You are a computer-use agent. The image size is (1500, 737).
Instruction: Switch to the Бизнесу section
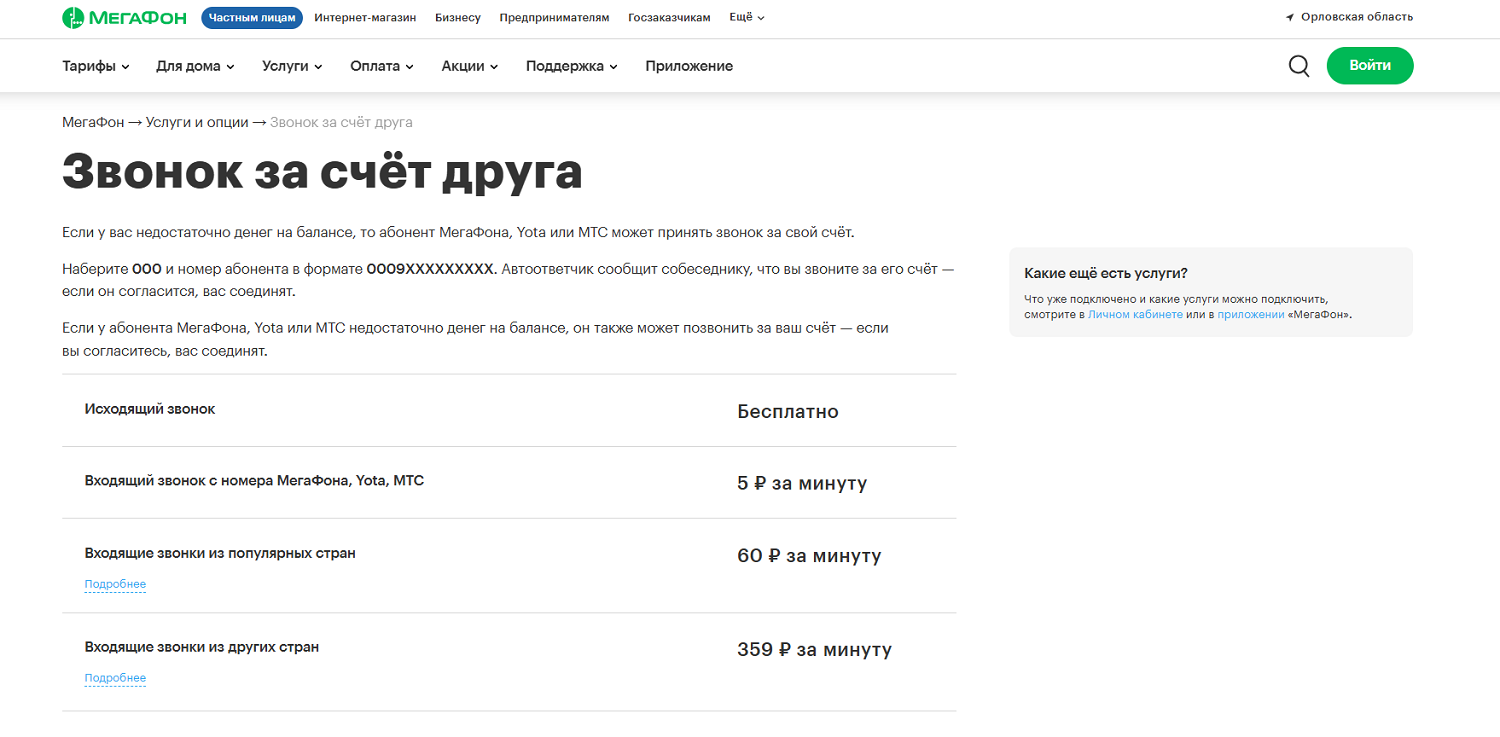(458, 17)
